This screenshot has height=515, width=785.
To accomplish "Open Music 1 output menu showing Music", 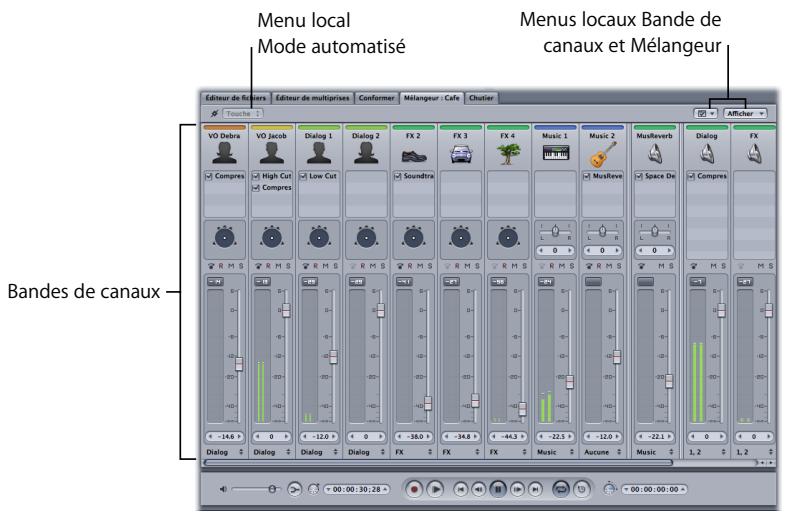I will (x=555, y=452).
